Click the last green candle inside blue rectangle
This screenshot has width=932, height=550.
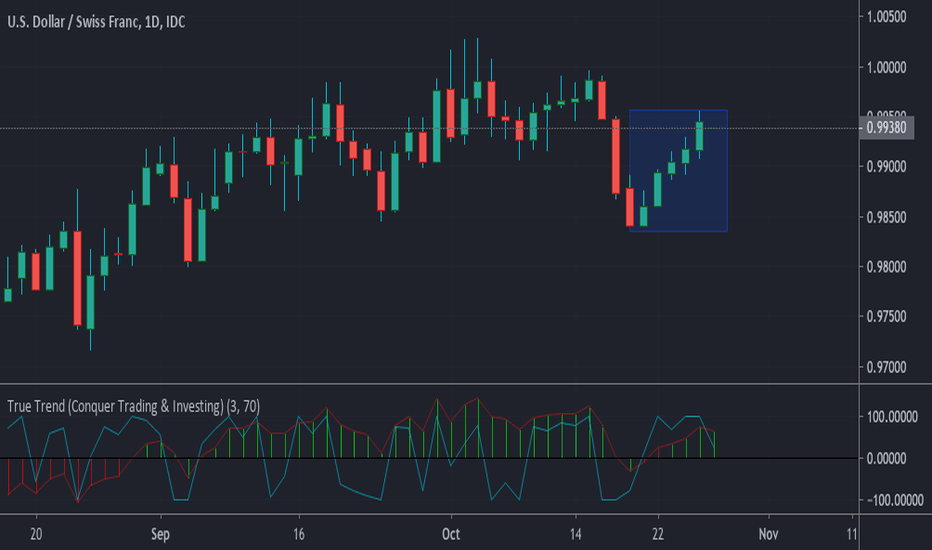(700, 136)
